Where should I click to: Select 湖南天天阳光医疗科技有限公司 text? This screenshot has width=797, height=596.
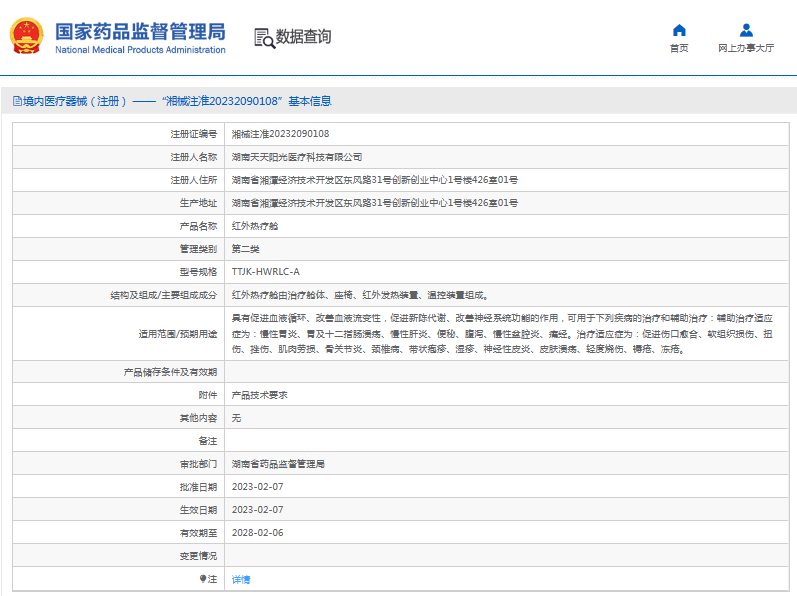pos(297,157)
